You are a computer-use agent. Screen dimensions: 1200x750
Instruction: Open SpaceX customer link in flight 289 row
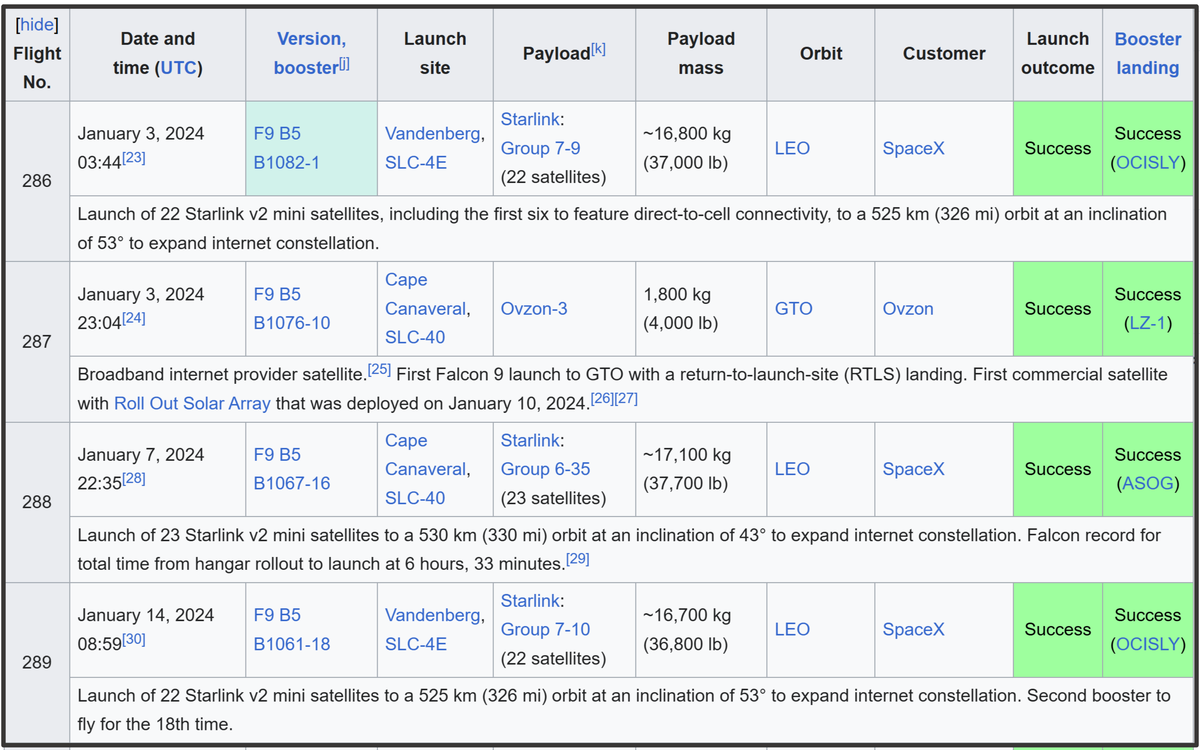pos(913,630)
